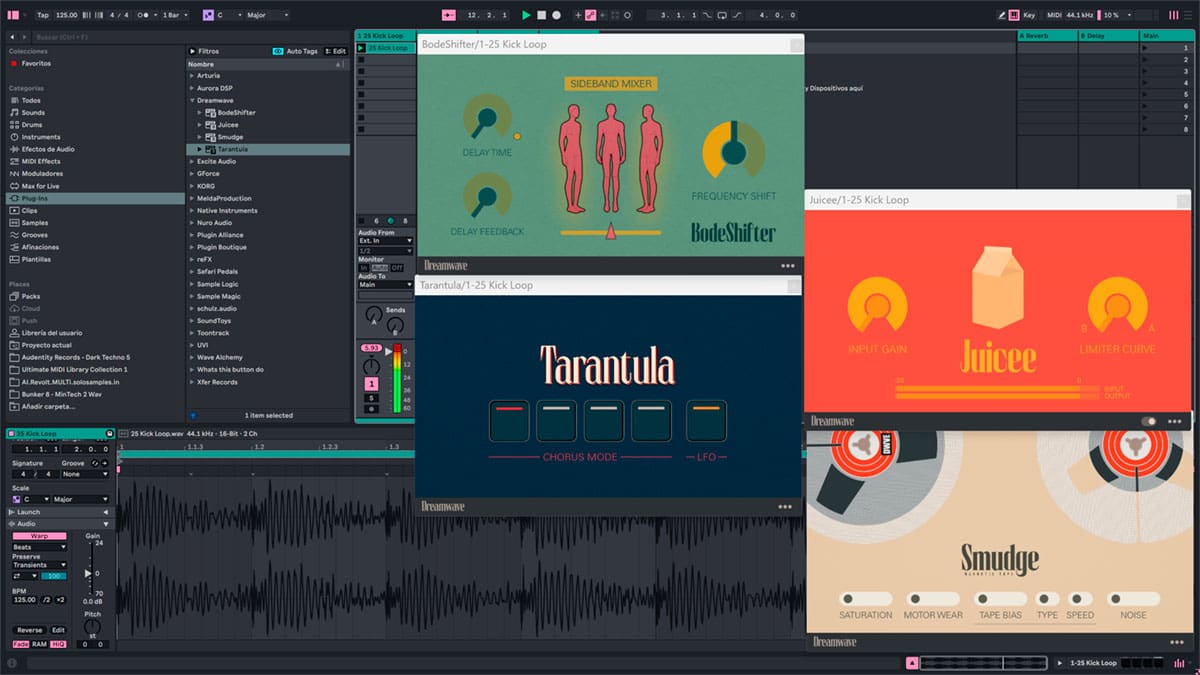Select Favoritos in the browser collections
The width and height of the screenshot is (1200, 675).
pyautogui.click(x=36, y=63)
